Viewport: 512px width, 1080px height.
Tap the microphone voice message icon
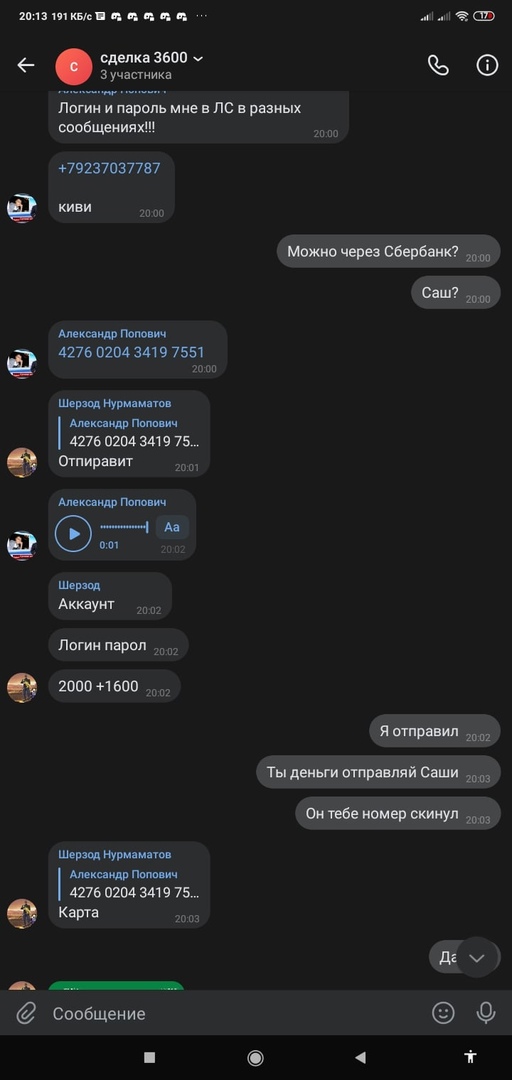(x=486, y=1012)
